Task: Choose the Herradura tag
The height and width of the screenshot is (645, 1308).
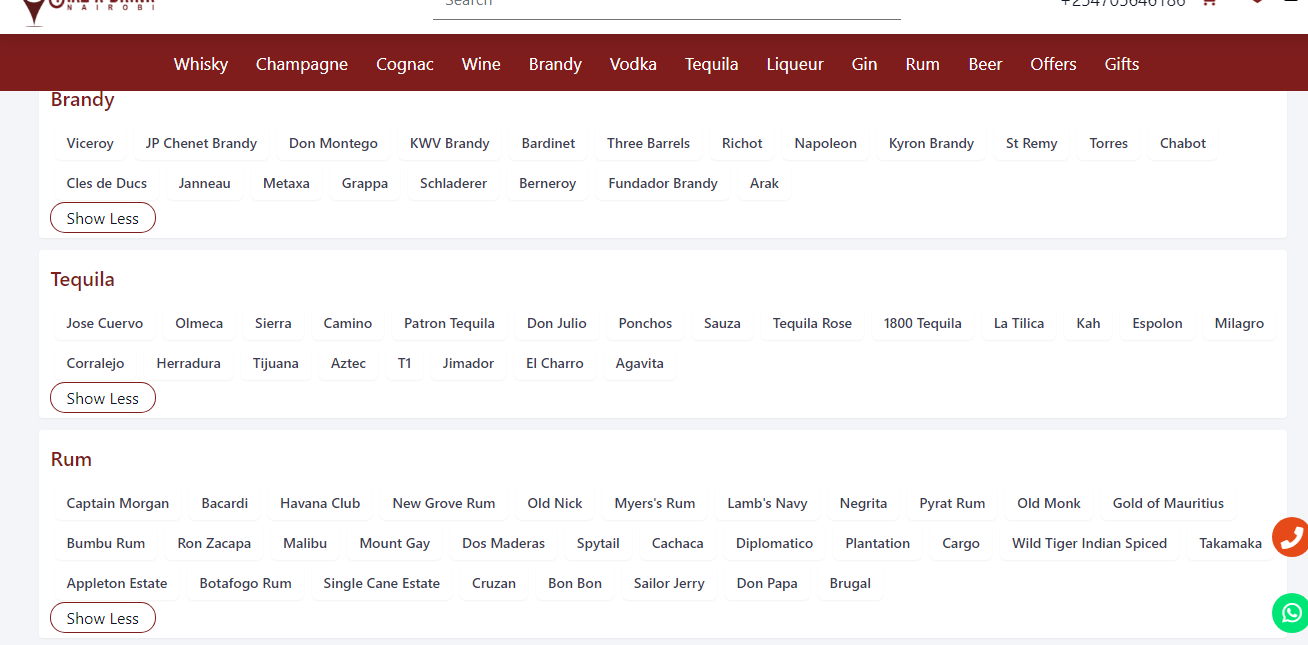Action: [188, 363]
